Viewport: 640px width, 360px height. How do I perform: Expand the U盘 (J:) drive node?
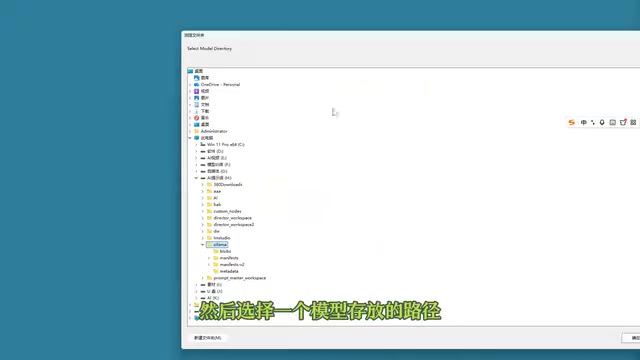click(196, 291)
